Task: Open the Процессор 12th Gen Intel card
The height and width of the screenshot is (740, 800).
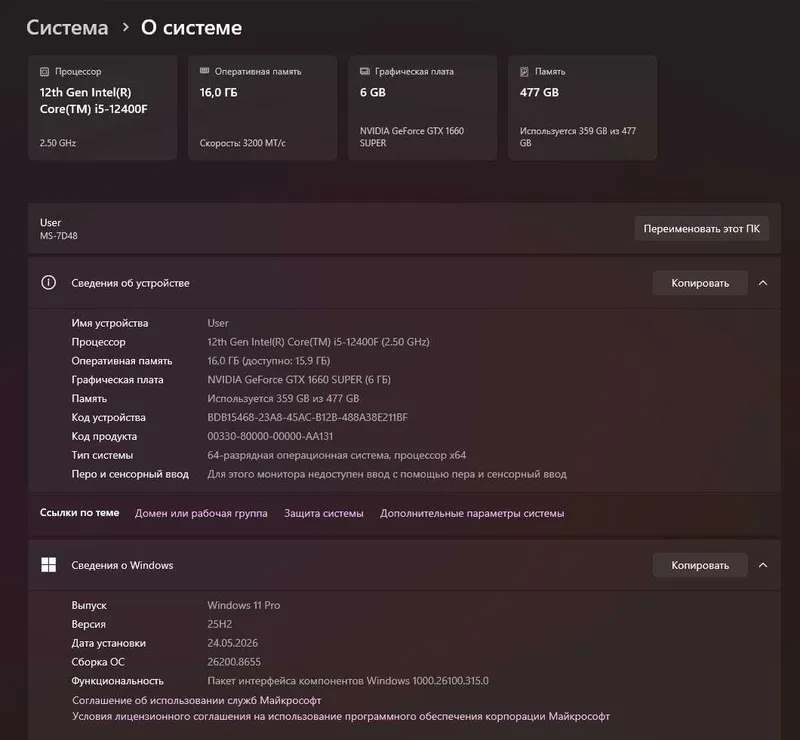Action: click(103, 108)
